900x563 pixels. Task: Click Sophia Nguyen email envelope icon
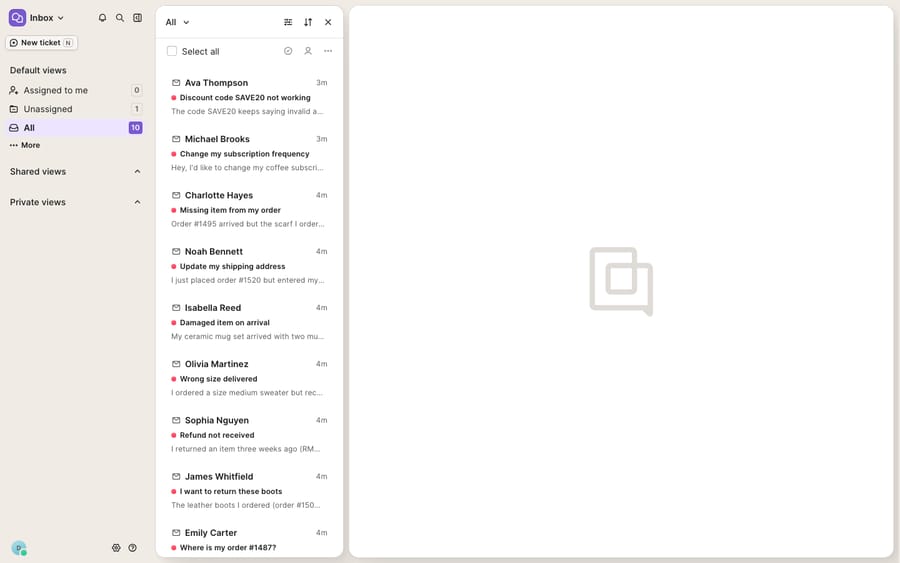tap(176, 420)
